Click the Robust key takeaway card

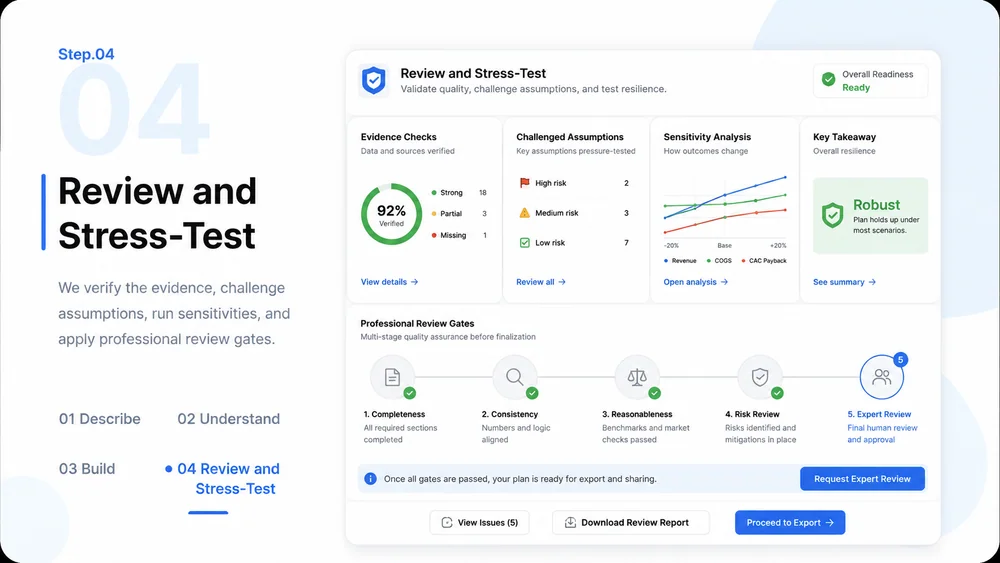[871, 216]
